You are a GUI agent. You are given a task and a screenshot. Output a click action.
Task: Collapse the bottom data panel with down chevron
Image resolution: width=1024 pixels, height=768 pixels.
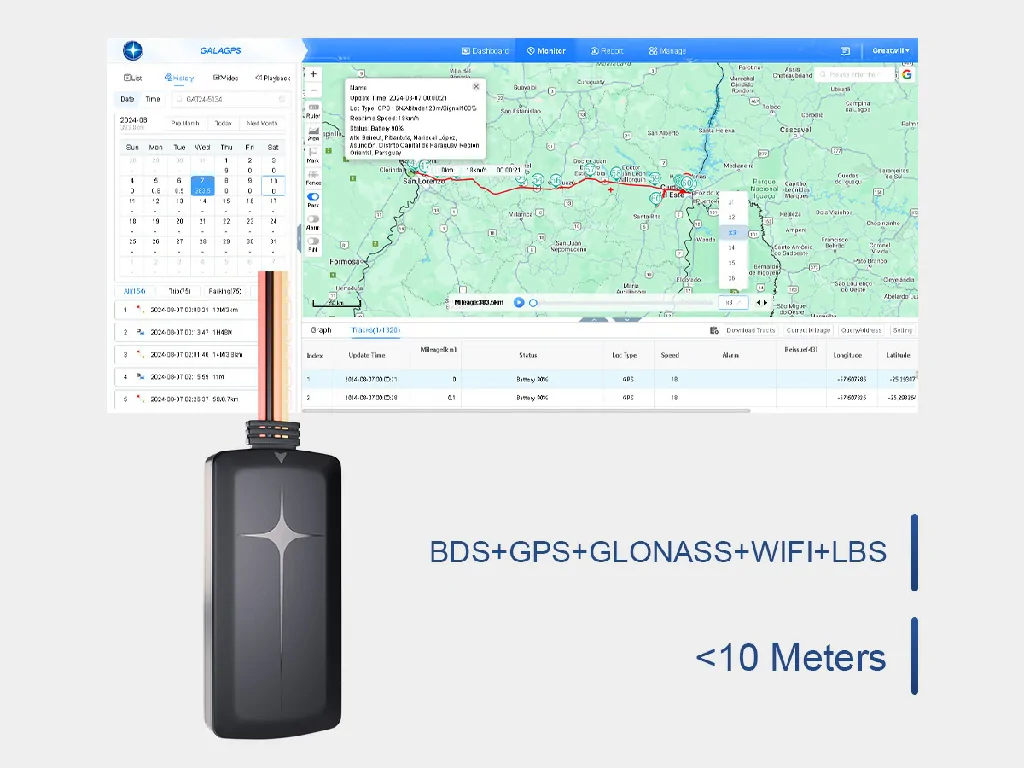(x=627, y=319)
